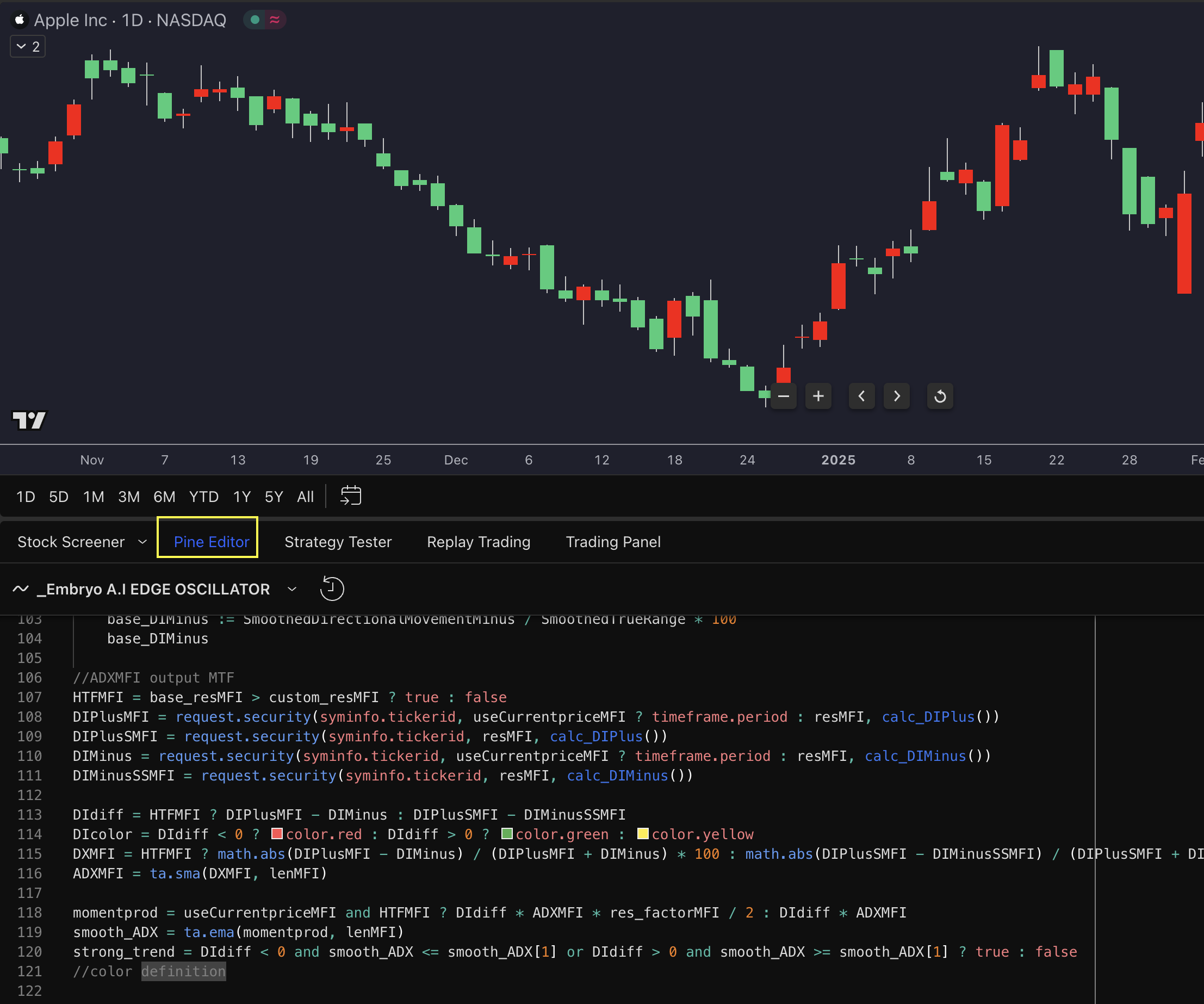Reset the chart view
1204x1004 pixels.
(x=940, y=396)
